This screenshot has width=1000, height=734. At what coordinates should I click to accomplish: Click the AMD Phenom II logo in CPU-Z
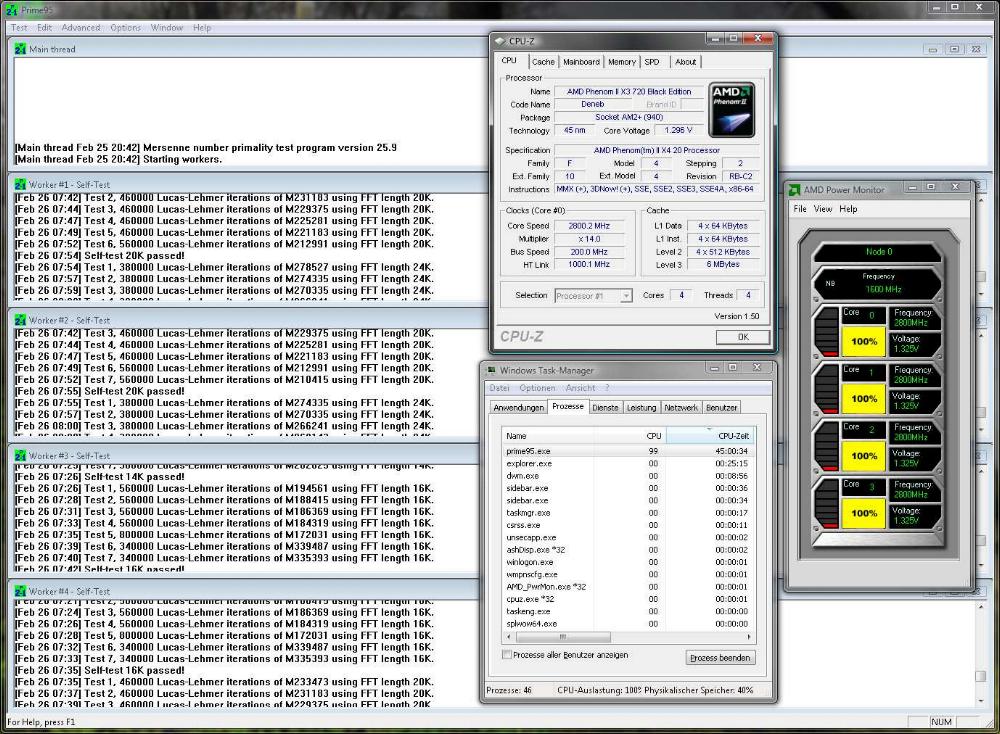(732, 110)
